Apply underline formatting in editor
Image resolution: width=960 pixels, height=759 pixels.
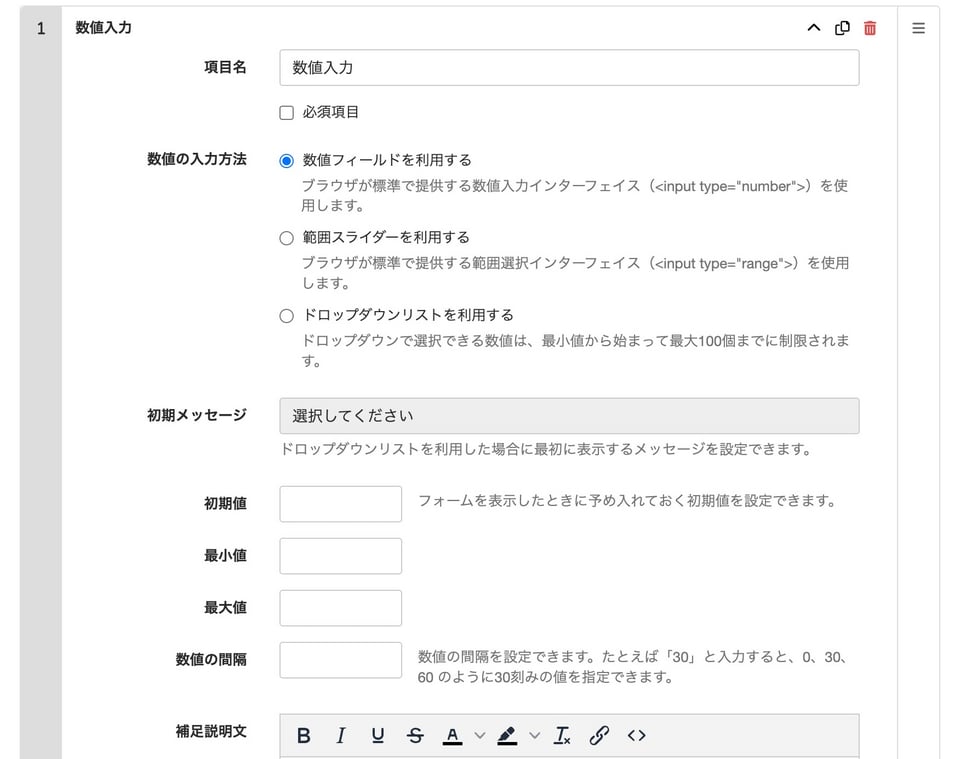(378, 736)
